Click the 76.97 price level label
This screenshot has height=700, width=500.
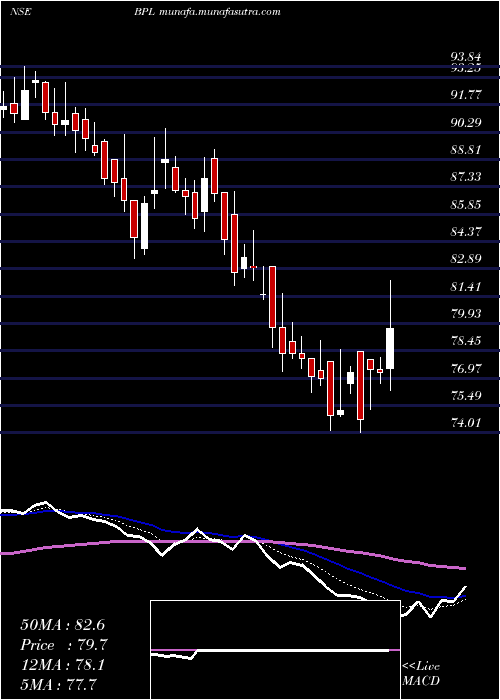click(x=466, y=368)
